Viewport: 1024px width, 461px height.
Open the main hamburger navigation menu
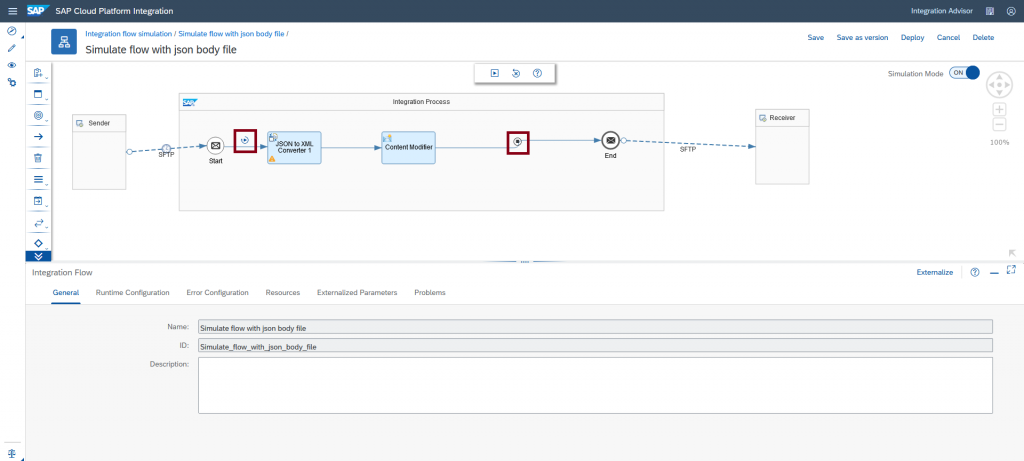pos(12,11)
